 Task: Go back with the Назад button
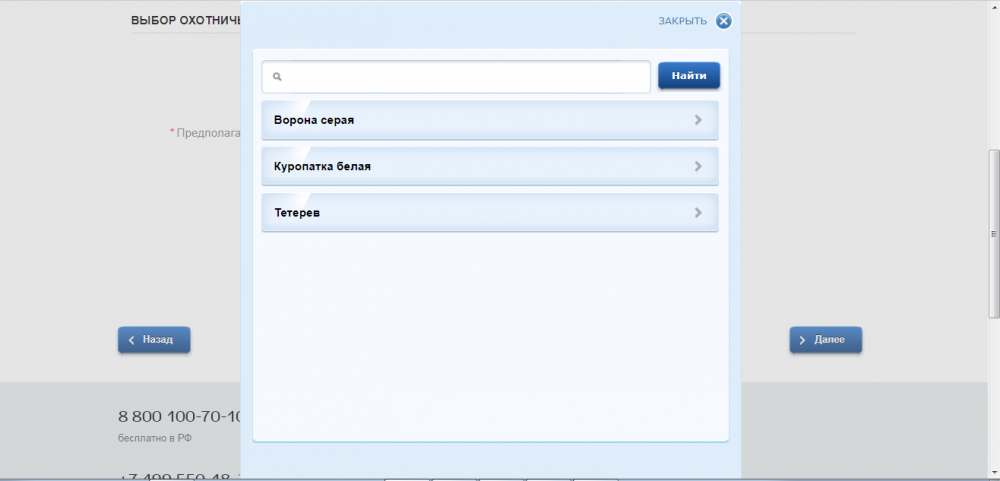tap(154, 340)
